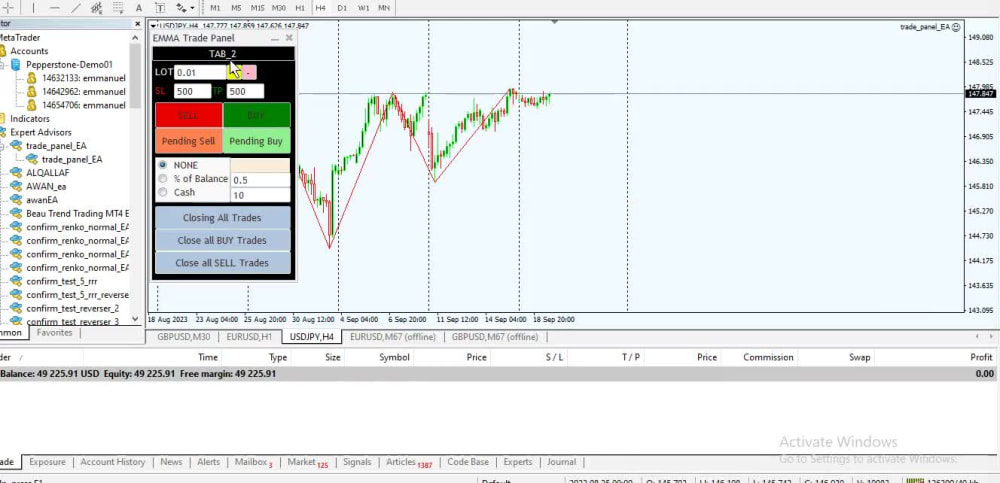Click the TAB_2 header in trade panel

[x=223, y=54]
